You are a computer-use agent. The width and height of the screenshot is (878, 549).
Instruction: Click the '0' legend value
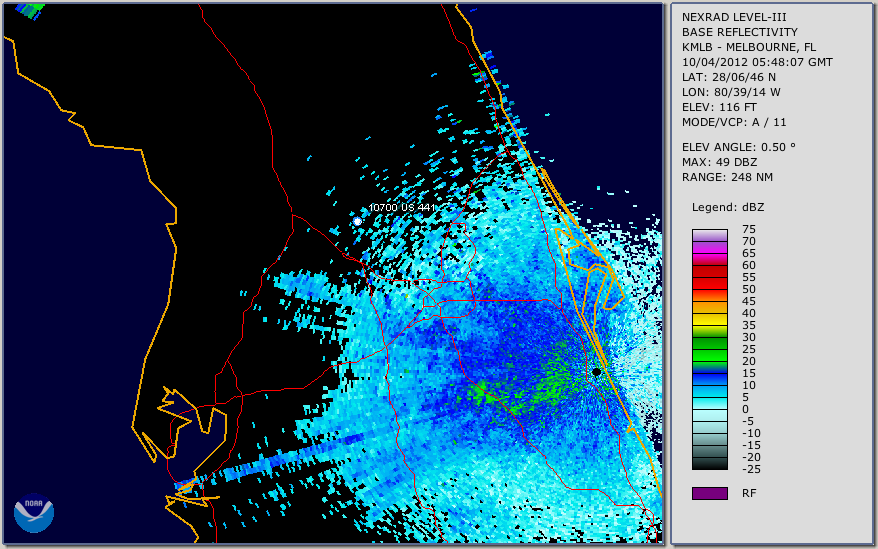[745, 410]
